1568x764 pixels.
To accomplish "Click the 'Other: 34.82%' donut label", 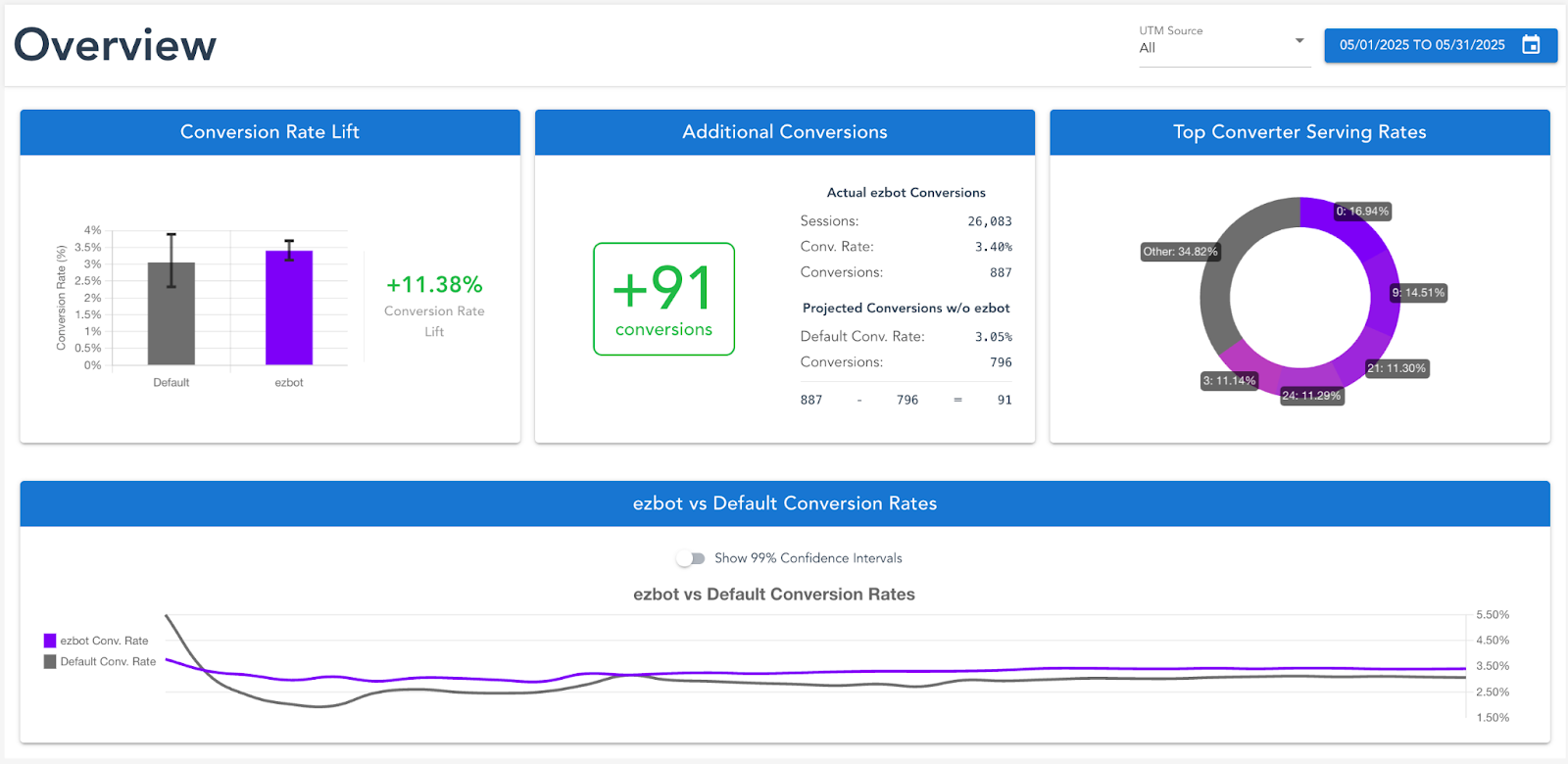I will (x=1180, y=252).
